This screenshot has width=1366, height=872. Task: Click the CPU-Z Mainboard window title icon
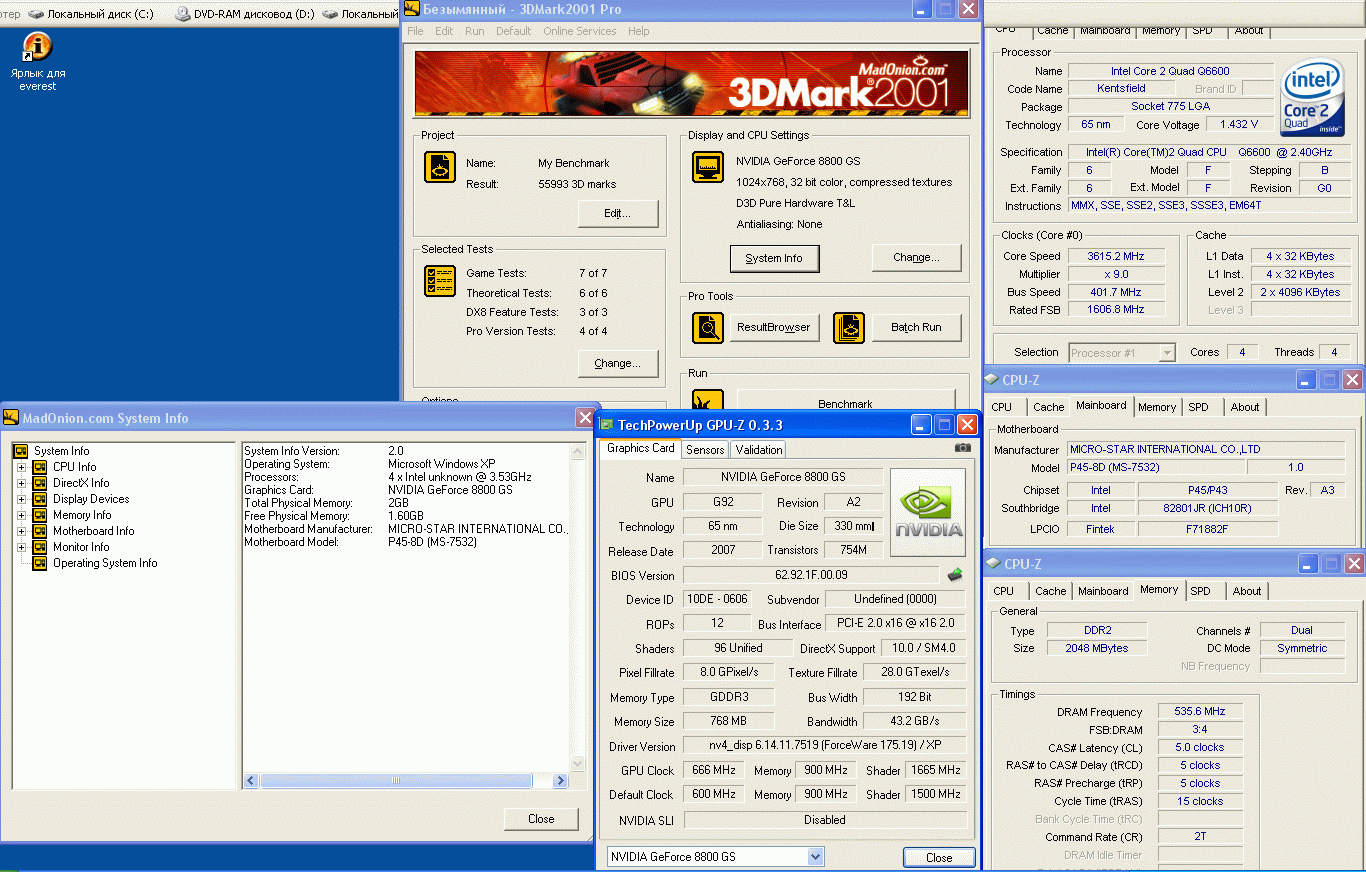992,379
